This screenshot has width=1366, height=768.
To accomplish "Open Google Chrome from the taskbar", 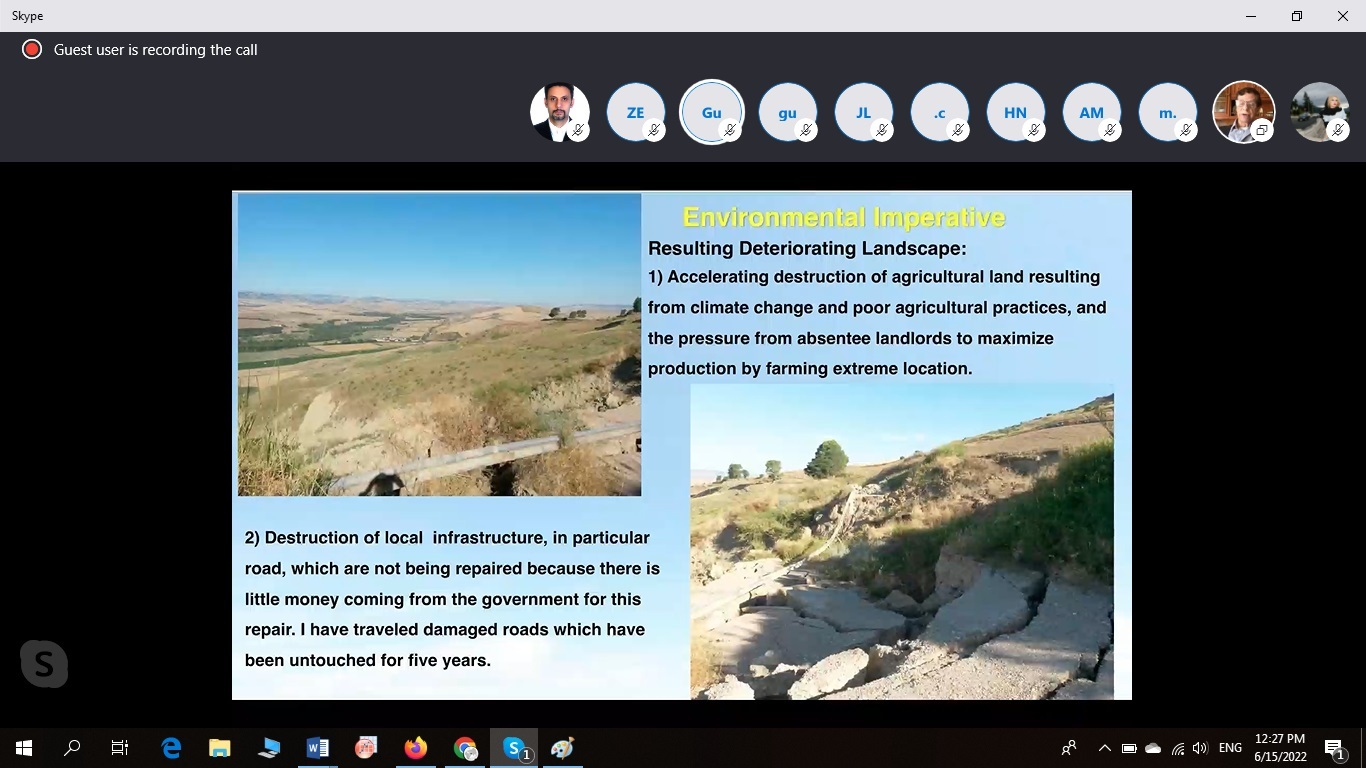I will [464, 747].
